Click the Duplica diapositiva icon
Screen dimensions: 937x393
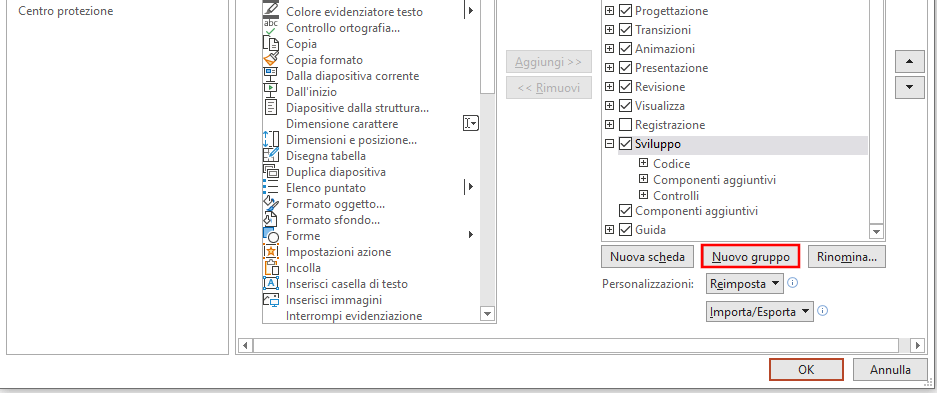pyautogui.click(x=271, y=171)
